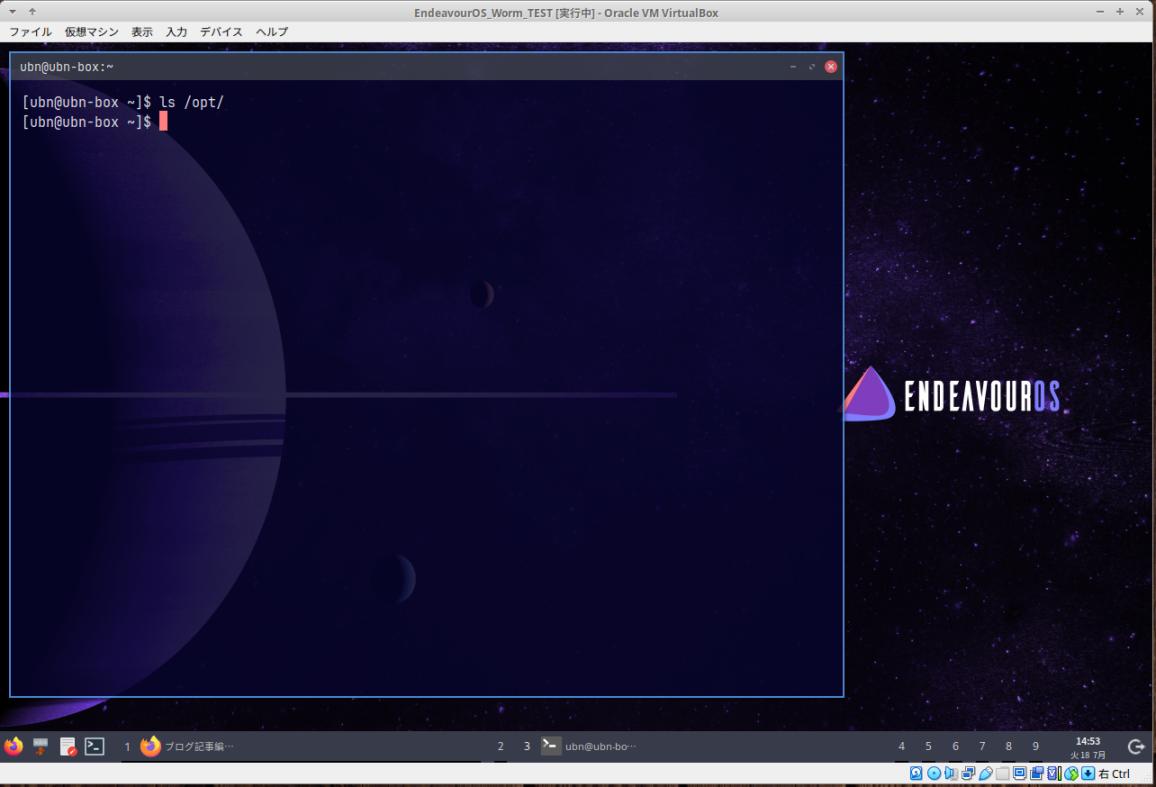Open the 入力 menu
Screen dimensions: 1156x787
coord(176,32)
